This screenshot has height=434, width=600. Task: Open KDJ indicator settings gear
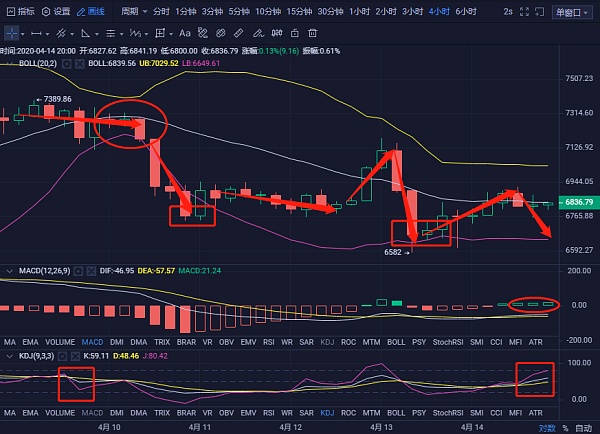62,356
